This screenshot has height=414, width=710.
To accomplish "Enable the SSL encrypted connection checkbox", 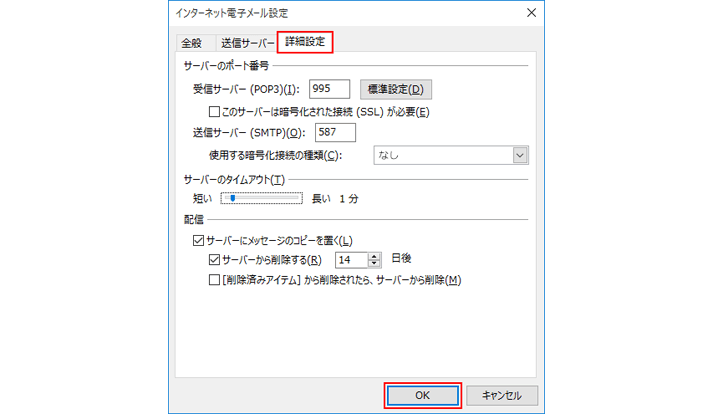I will point(214,111).
